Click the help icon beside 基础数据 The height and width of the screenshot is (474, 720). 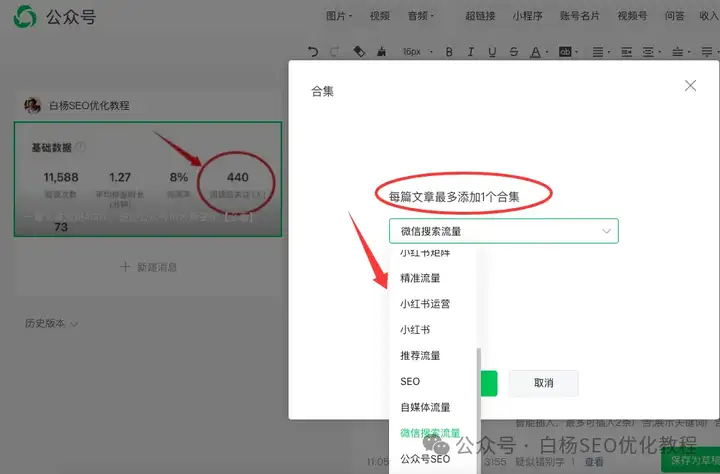(x=81, y=147)
